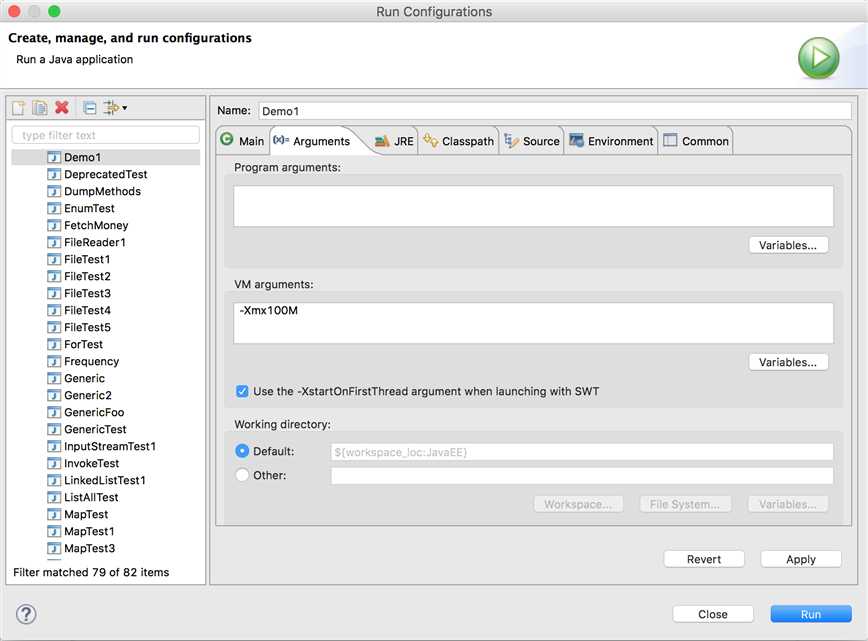Open Variables for VM arguments

click(x=788, y=362)
